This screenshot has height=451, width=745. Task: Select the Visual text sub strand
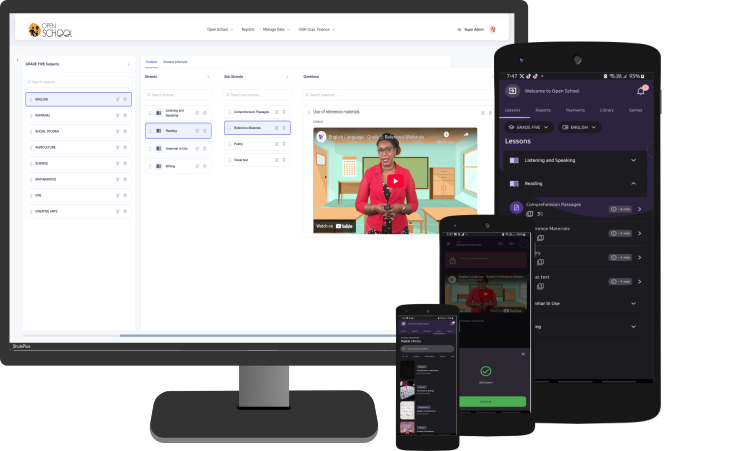257,160
